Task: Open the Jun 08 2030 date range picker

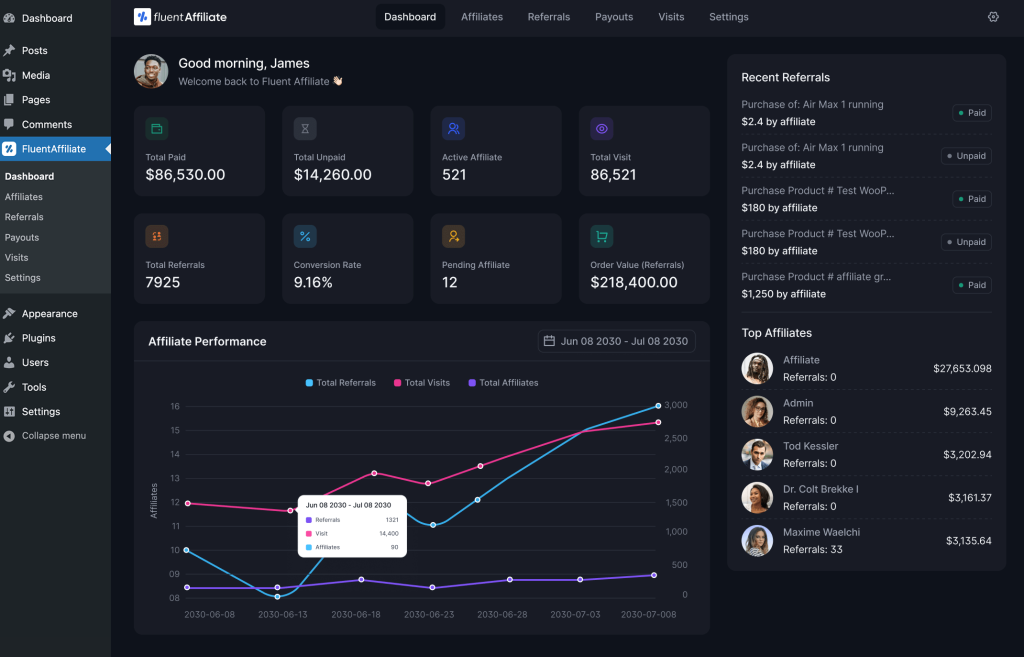Action: pos(616,341)
